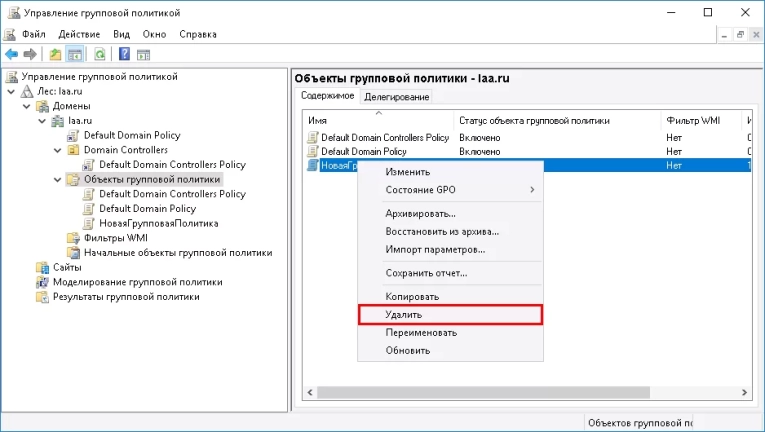
Task: Select НоваяГрупповаяПолитика in the left tree
Action: point(158,224)
